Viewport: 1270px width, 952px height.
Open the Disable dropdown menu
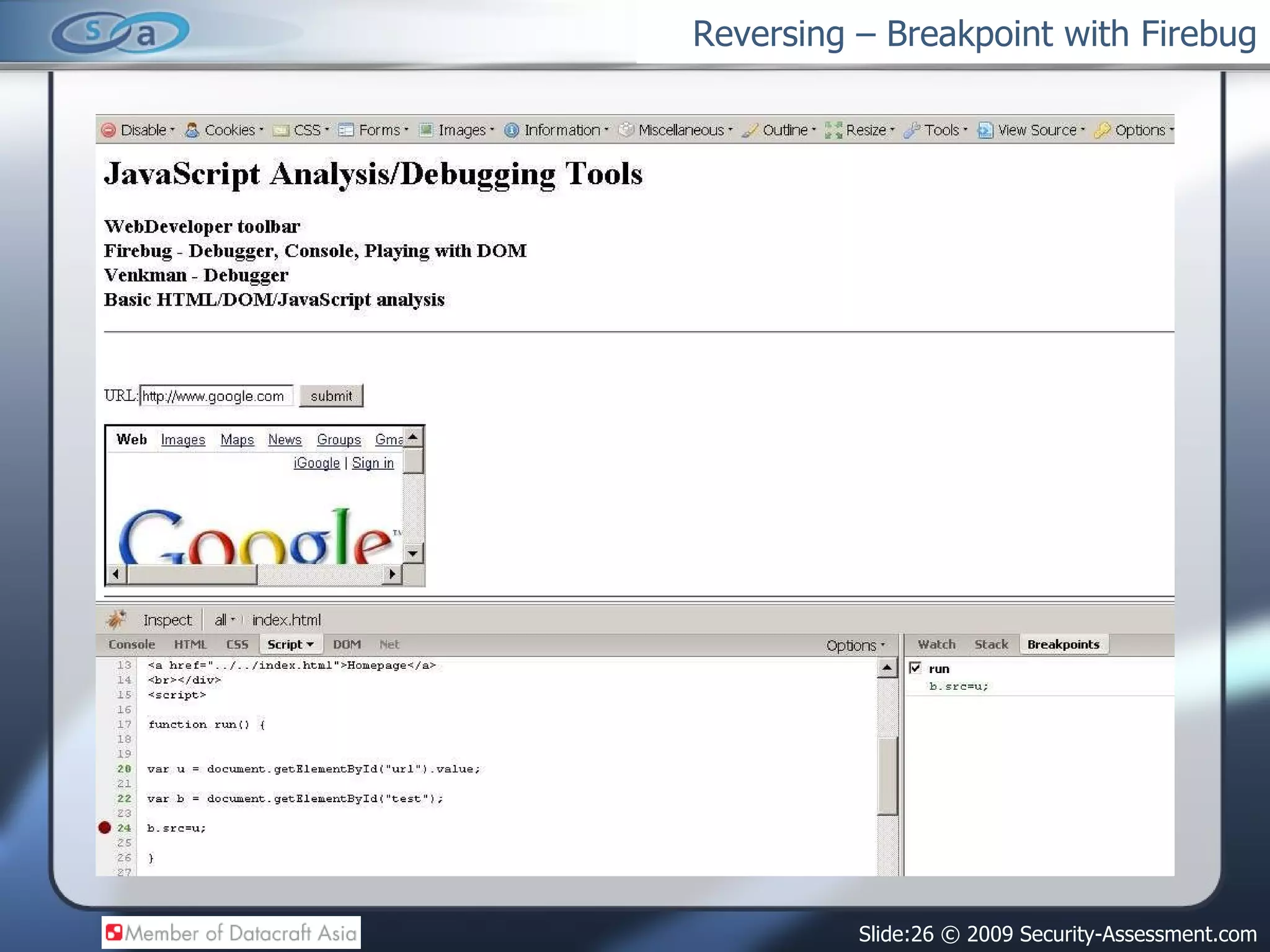click(148, 130)
